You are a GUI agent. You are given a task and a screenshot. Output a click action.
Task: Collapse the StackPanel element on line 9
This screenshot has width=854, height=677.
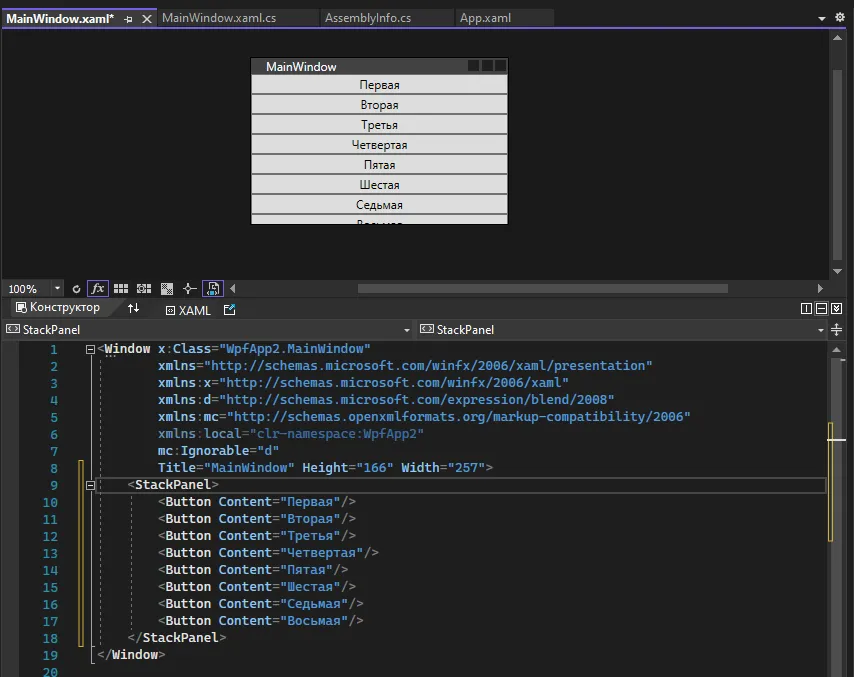click(90, 485)
